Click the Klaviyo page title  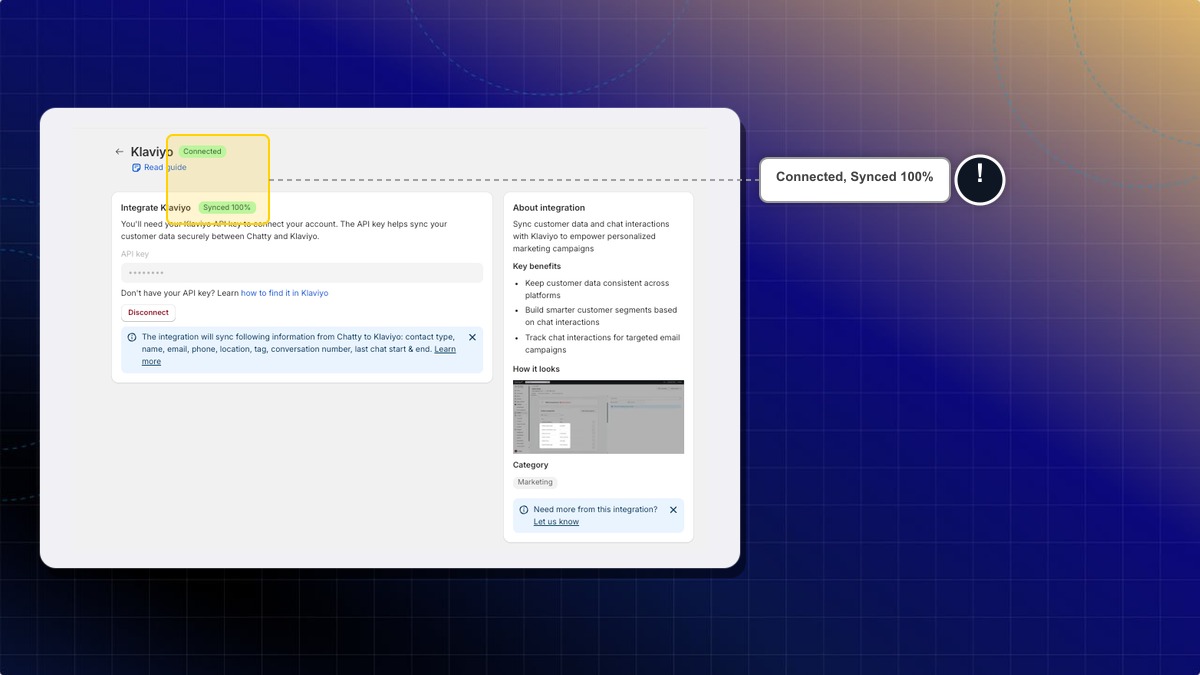(152, 152)
